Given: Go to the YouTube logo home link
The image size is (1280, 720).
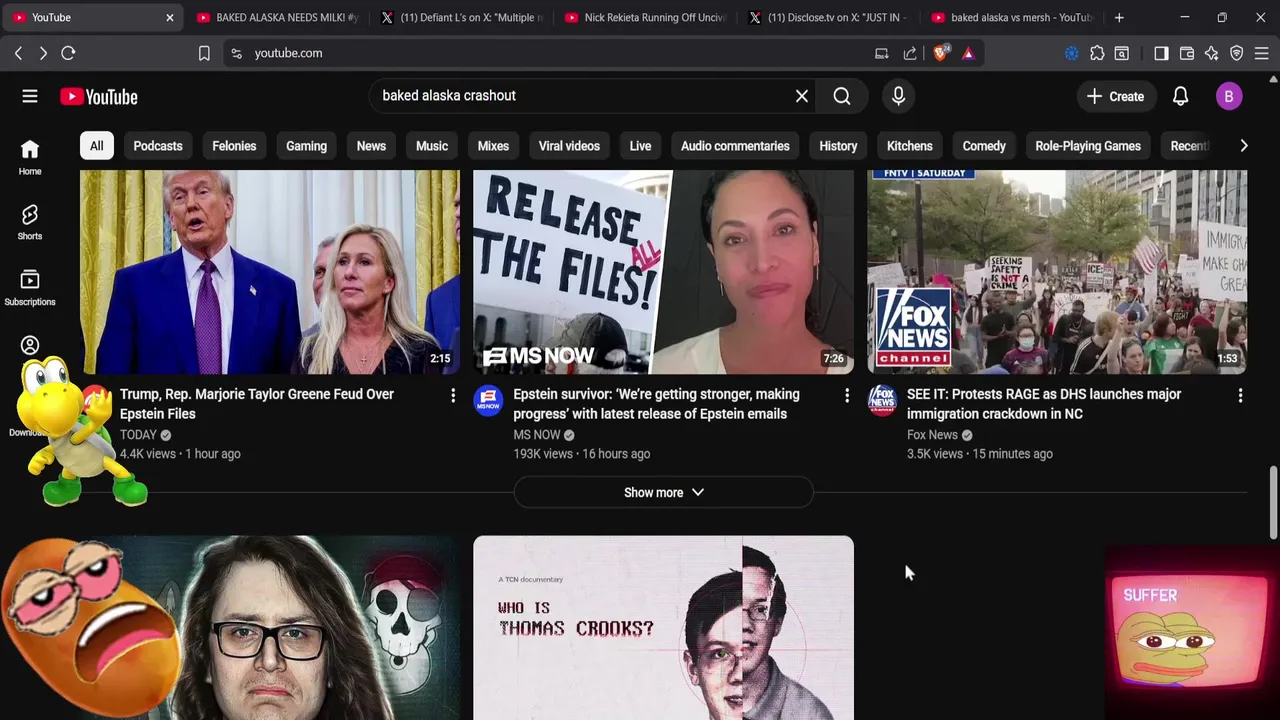Looking at the screenshot, I should 98,97.
